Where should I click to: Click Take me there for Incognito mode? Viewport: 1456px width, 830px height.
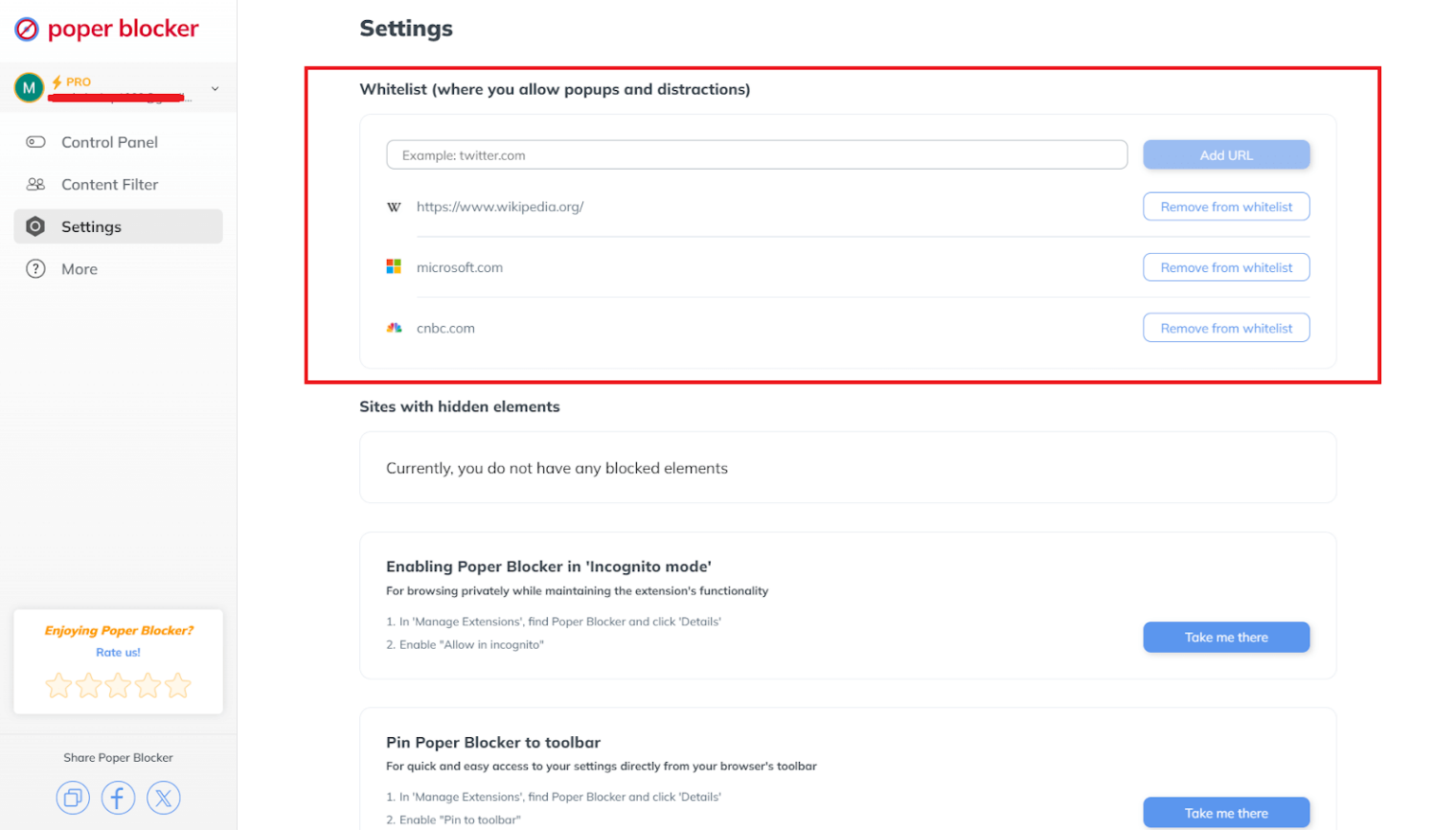(1226, 638)
